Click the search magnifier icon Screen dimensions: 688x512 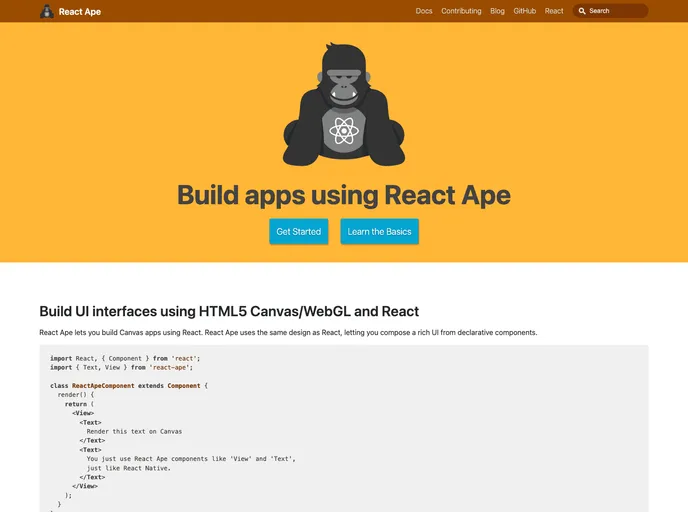coord(582,11)
